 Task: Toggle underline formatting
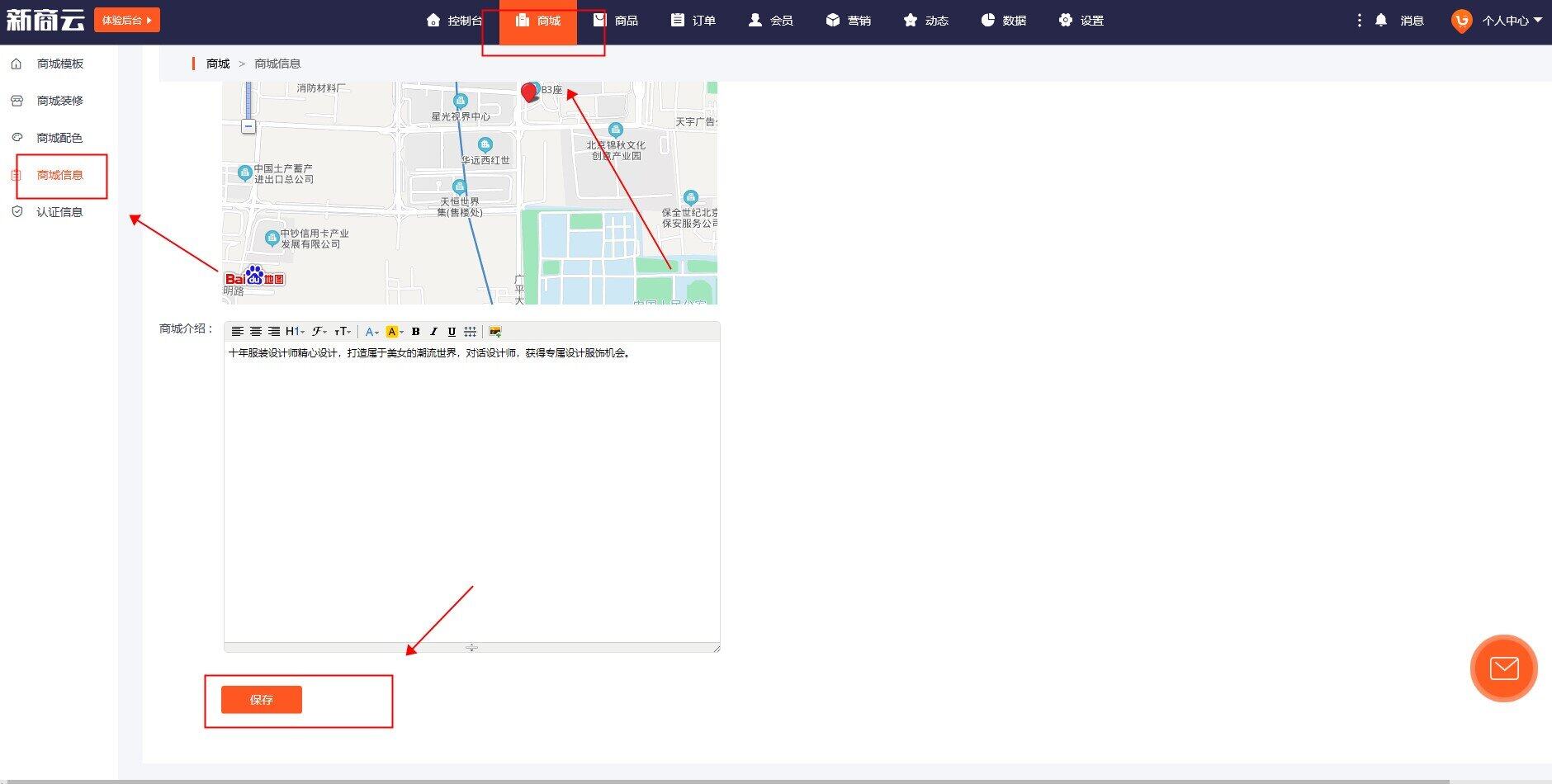click(452, 332)
